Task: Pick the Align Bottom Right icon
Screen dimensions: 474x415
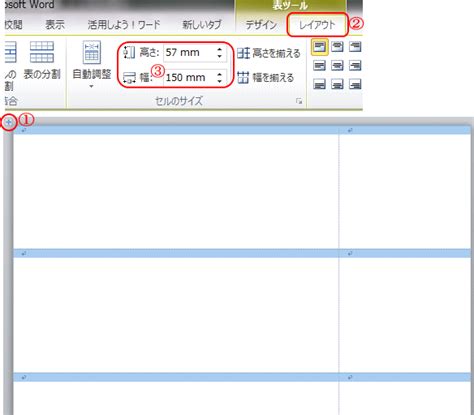Action: pos(355,84)
